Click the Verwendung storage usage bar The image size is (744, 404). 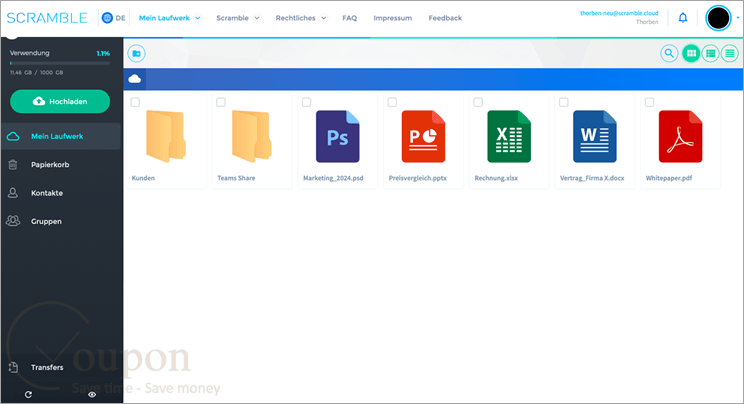pyautogui.click(x=60, y=63)
